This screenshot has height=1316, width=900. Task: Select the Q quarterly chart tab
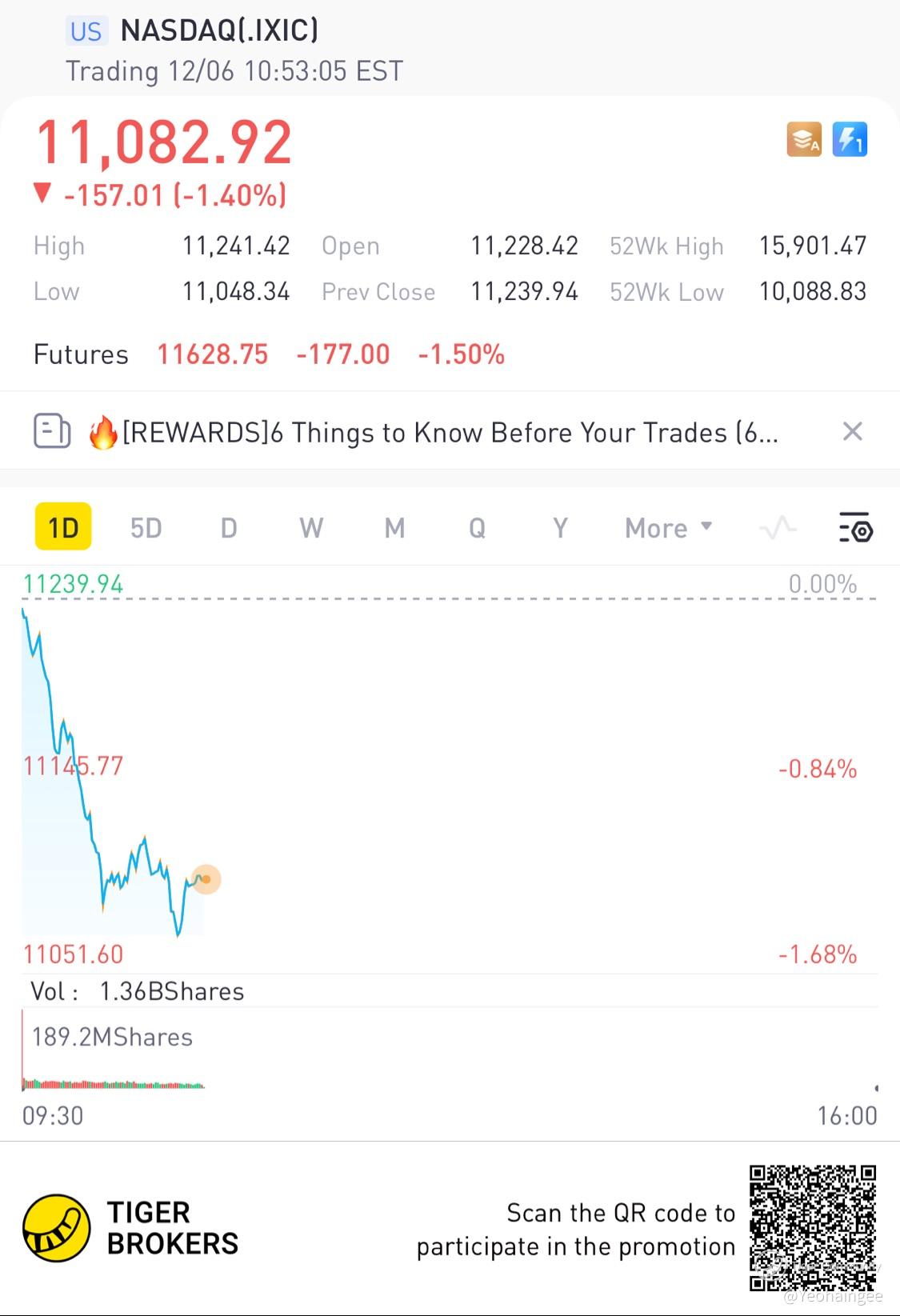477,528
